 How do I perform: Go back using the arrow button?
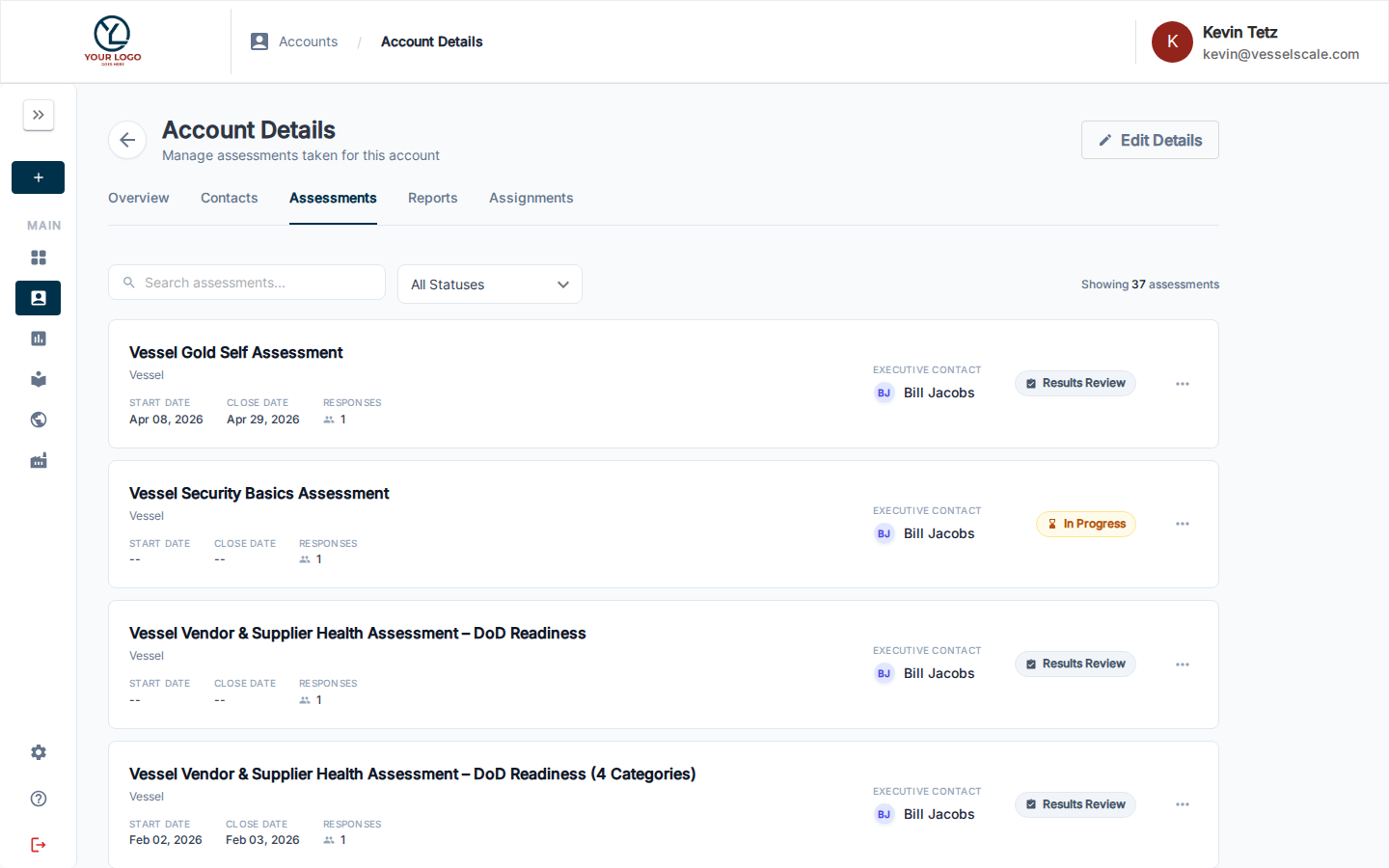click(127, 141)
